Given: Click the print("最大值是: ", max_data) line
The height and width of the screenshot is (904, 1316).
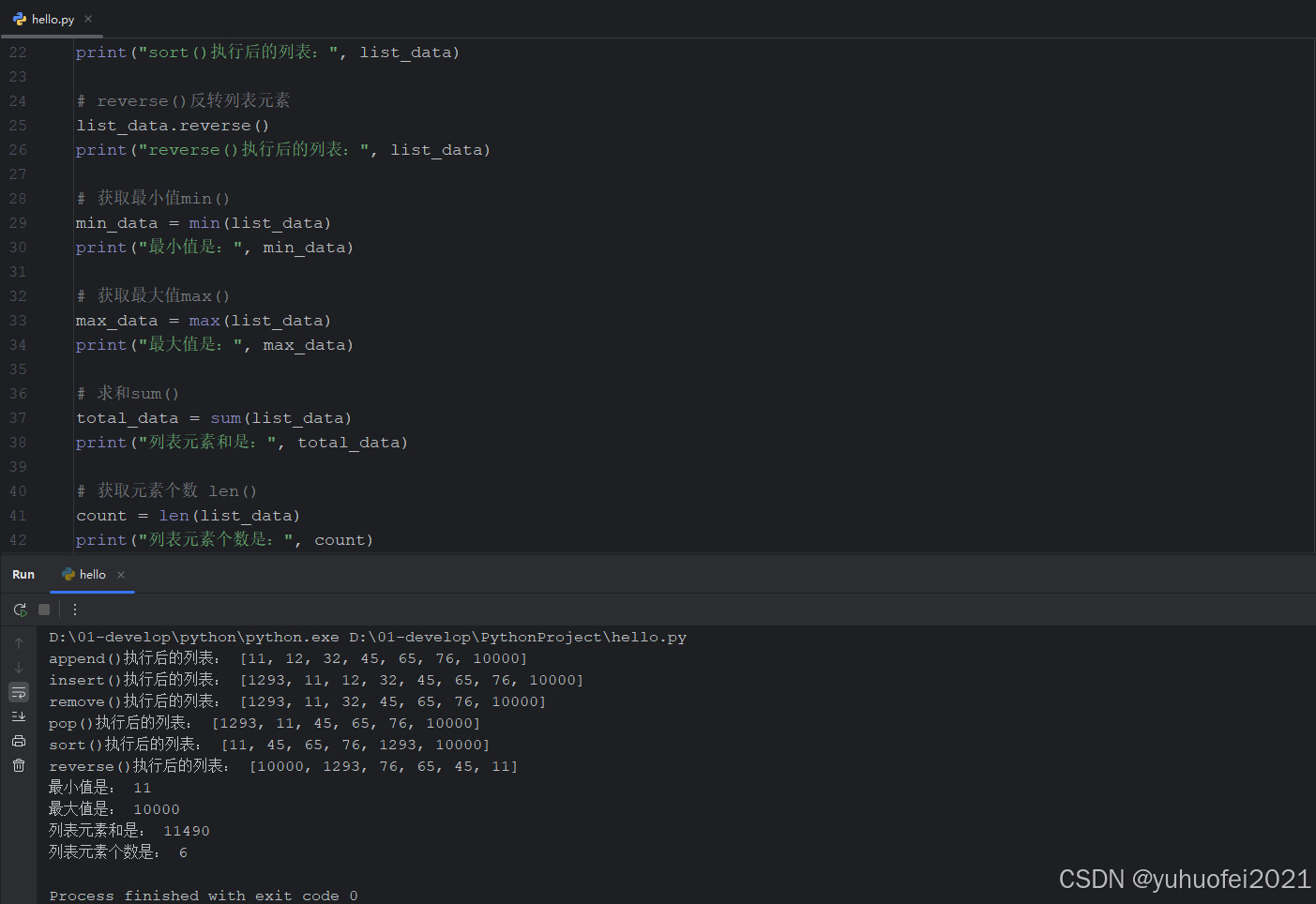Looking at the screenshot, I should [x=215, y=344].
